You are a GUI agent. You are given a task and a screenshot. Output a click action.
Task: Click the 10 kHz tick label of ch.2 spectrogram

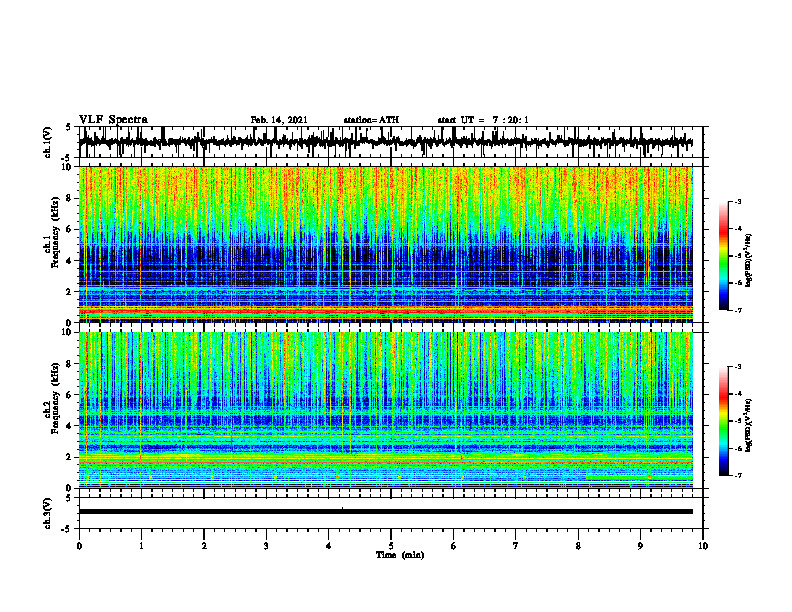click(x=68, y=332)
